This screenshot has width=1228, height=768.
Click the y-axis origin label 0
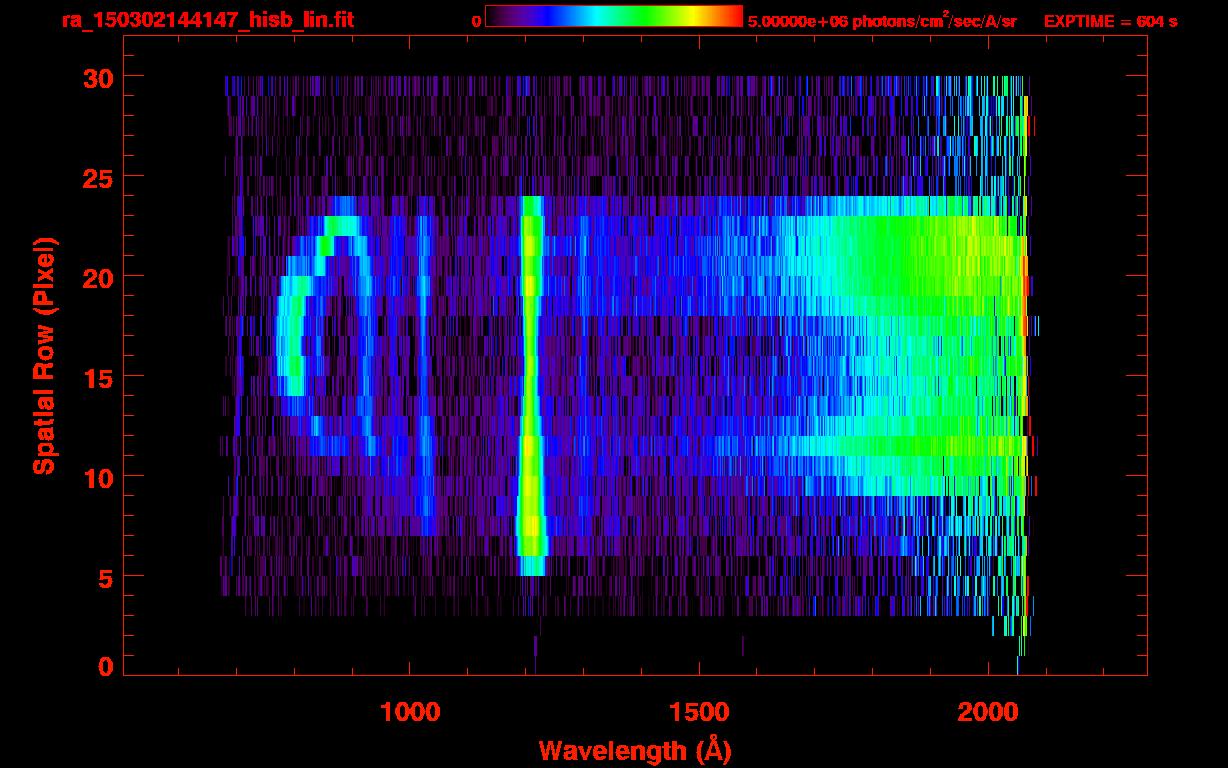click(105, 666)
